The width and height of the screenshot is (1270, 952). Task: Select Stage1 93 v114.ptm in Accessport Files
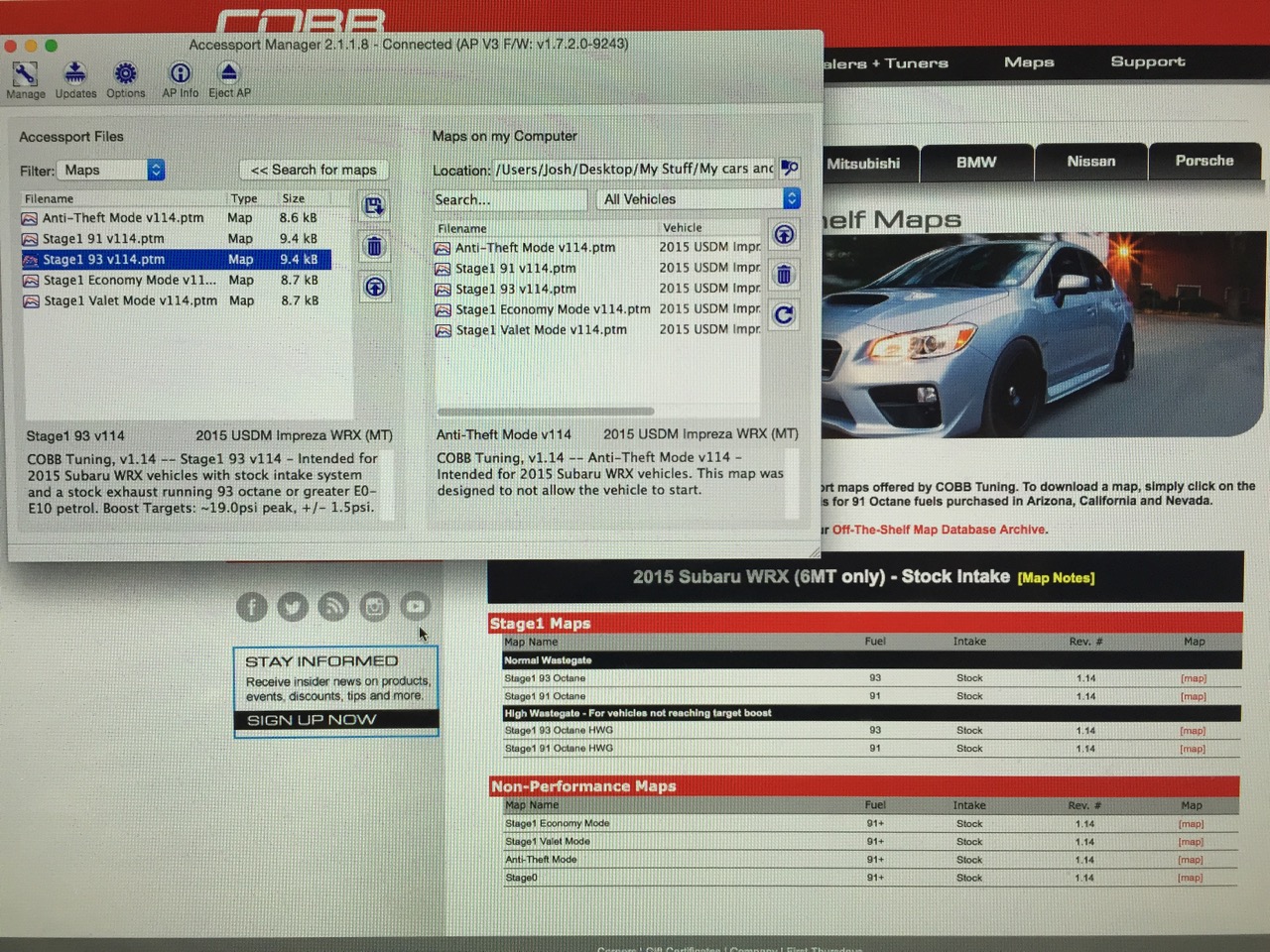click(177, 260)
